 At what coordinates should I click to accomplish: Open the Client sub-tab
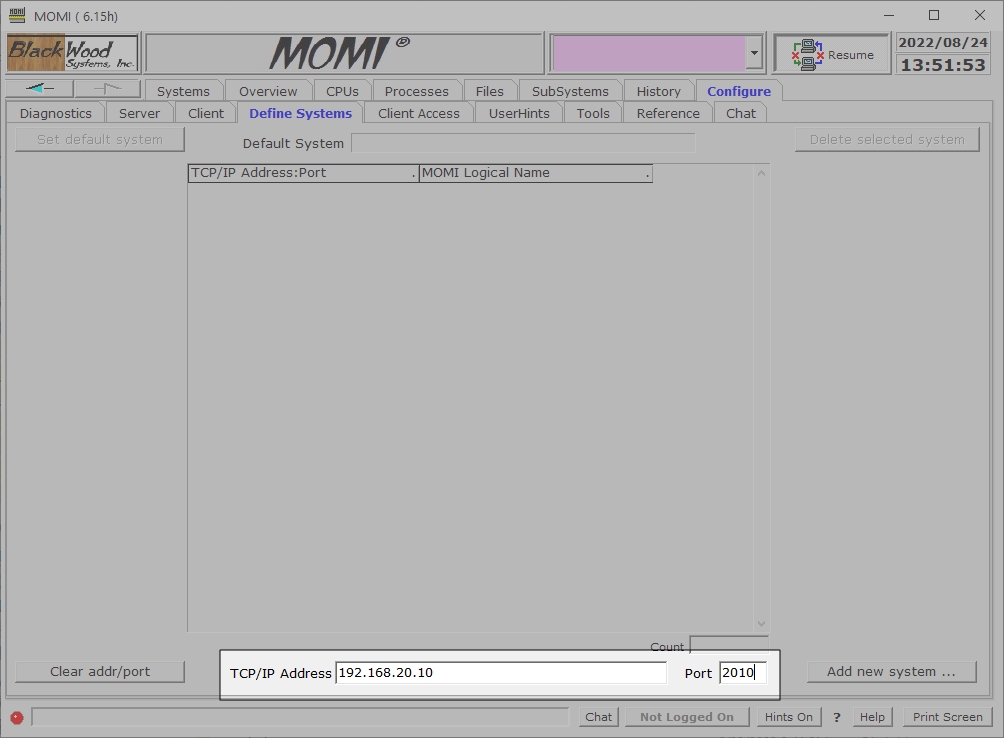tap(206, 113)
